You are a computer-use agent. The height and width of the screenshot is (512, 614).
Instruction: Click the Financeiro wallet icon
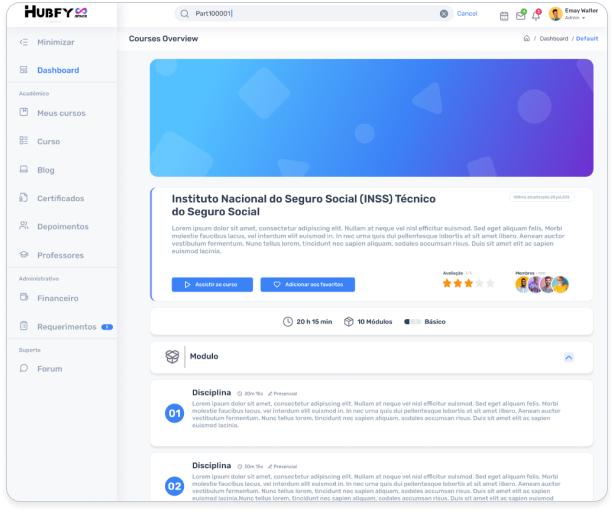pos(24,297)
